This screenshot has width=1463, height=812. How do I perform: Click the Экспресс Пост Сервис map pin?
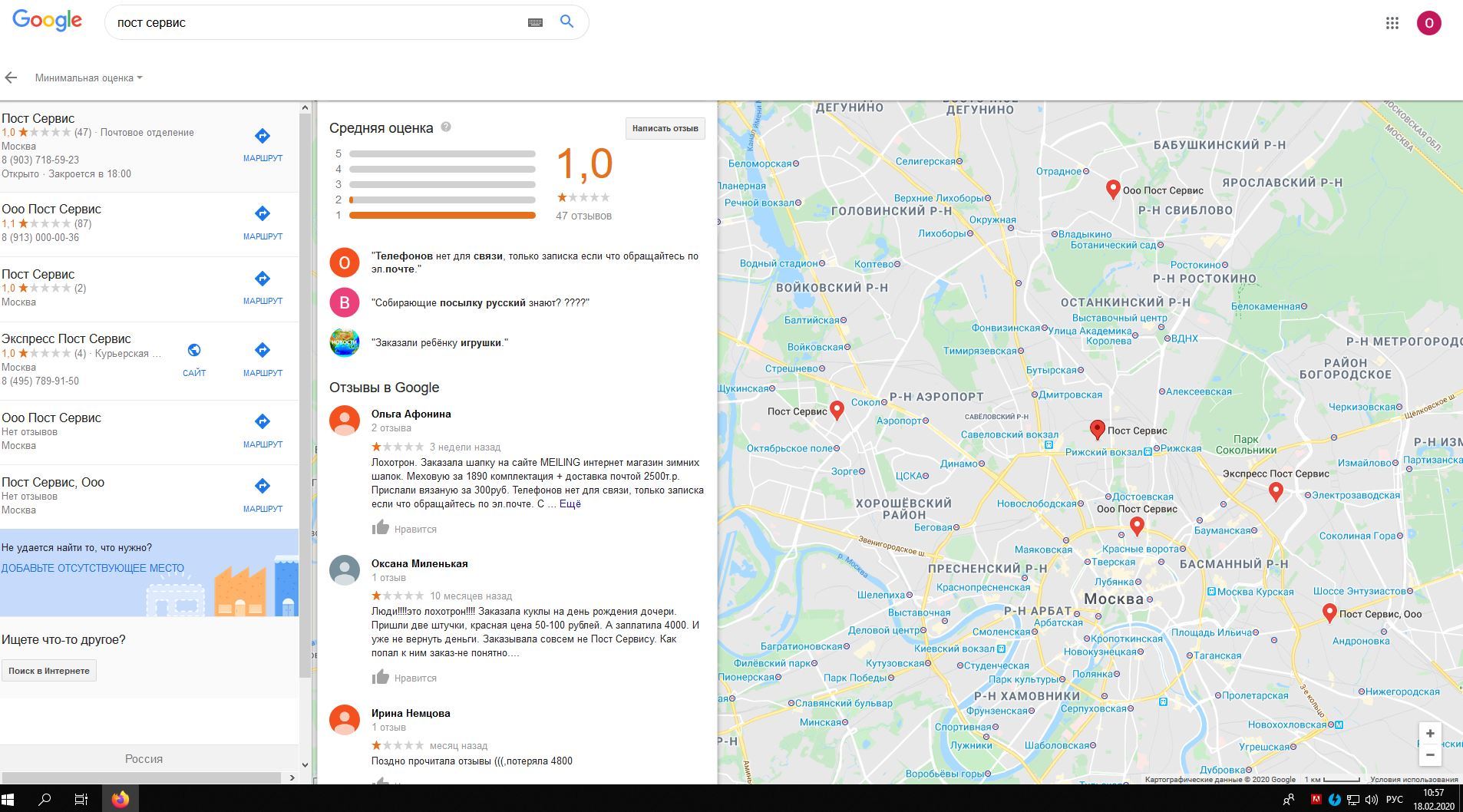[1276, 492]
